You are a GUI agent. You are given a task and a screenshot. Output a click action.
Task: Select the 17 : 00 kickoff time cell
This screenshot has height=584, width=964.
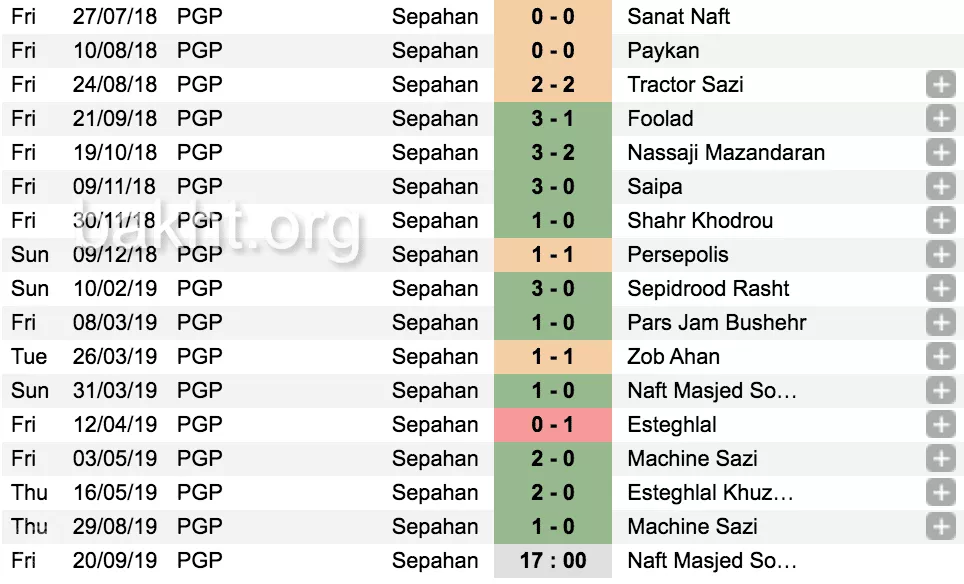tap(552, 561)
